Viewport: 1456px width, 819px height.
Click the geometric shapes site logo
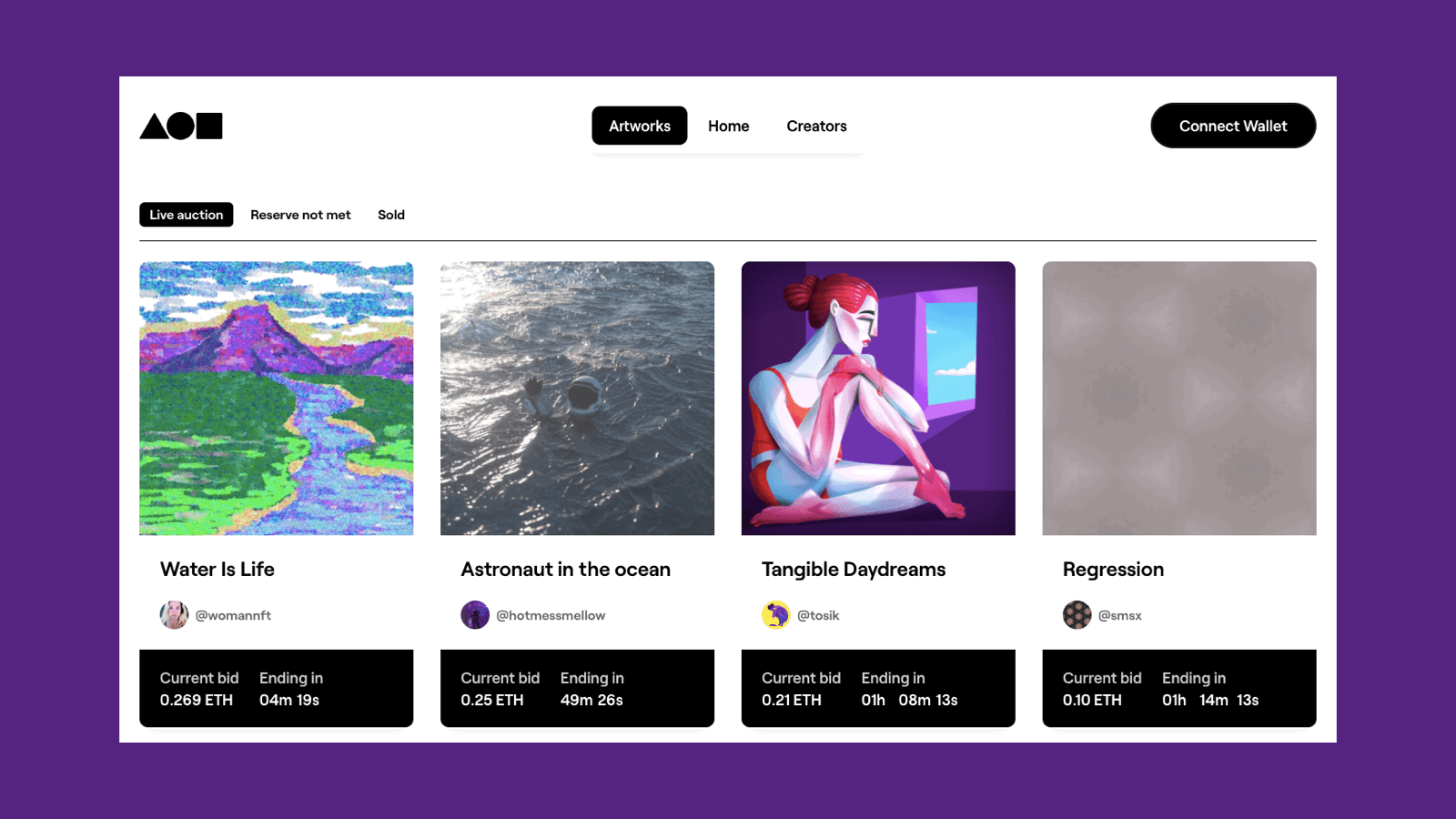[180, 126]
